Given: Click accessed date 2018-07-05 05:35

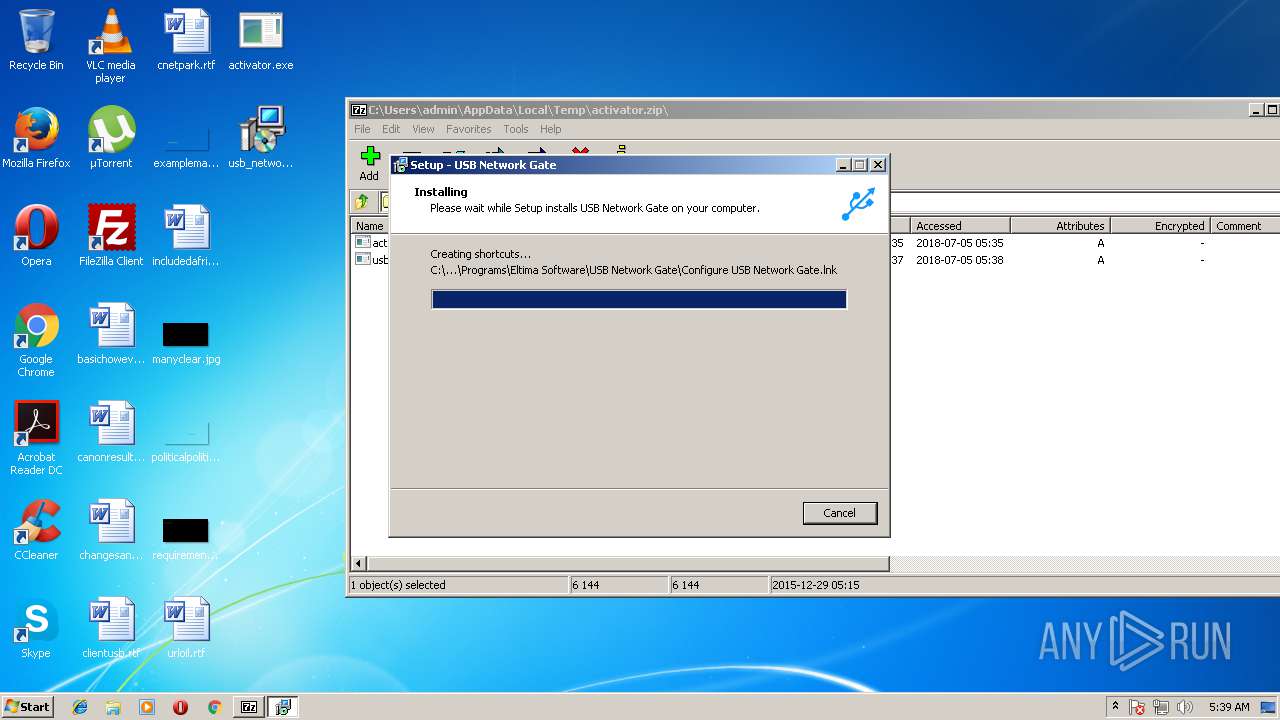Looking at the screenshot, I should tap(960, 243).
